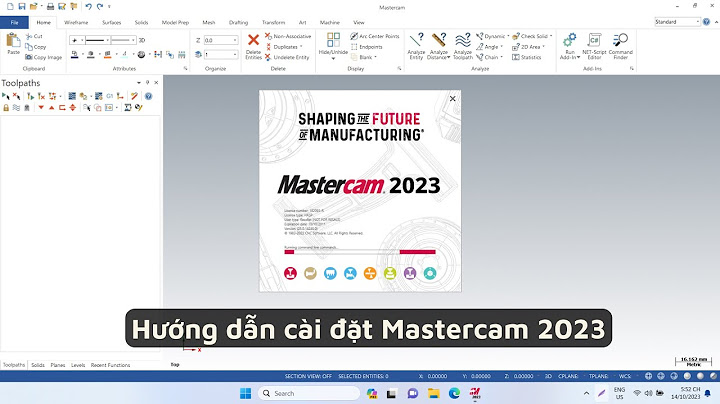Image resolution: width=720 pixels, height=404 pixels.
Task: Open the File menu
Action: (14, 22)
